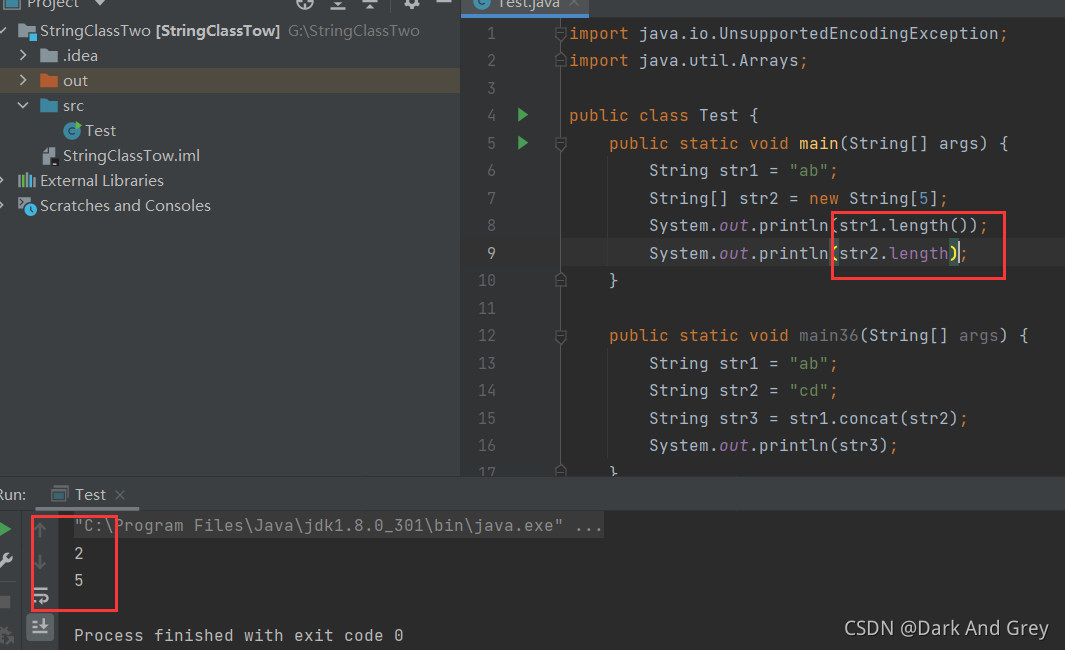Click 'str1.length()' on line 8

pyautogui.click(x=903, y=225)
